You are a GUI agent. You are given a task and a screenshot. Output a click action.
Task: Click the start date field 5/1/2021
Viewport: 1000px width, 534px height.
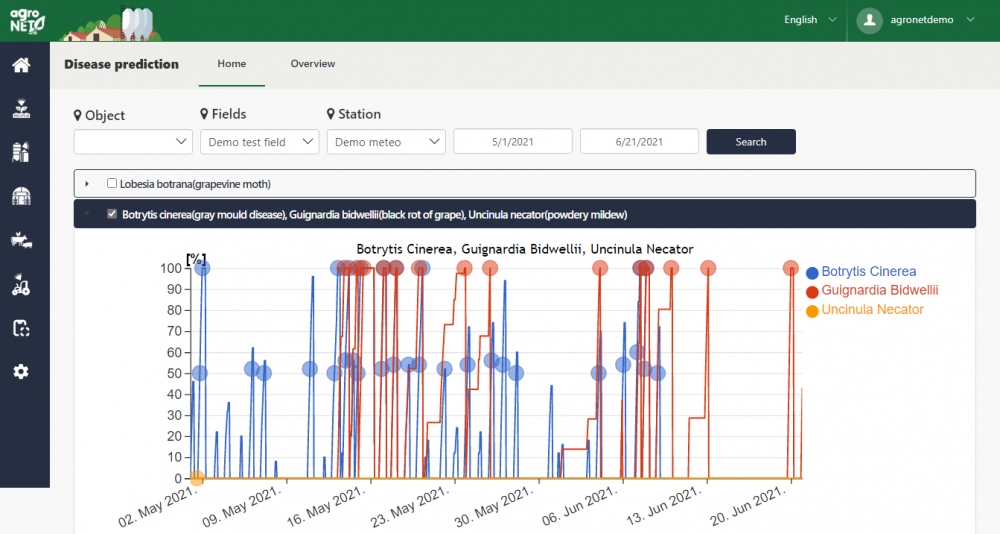pyautogui.click(x=513, y=142)
